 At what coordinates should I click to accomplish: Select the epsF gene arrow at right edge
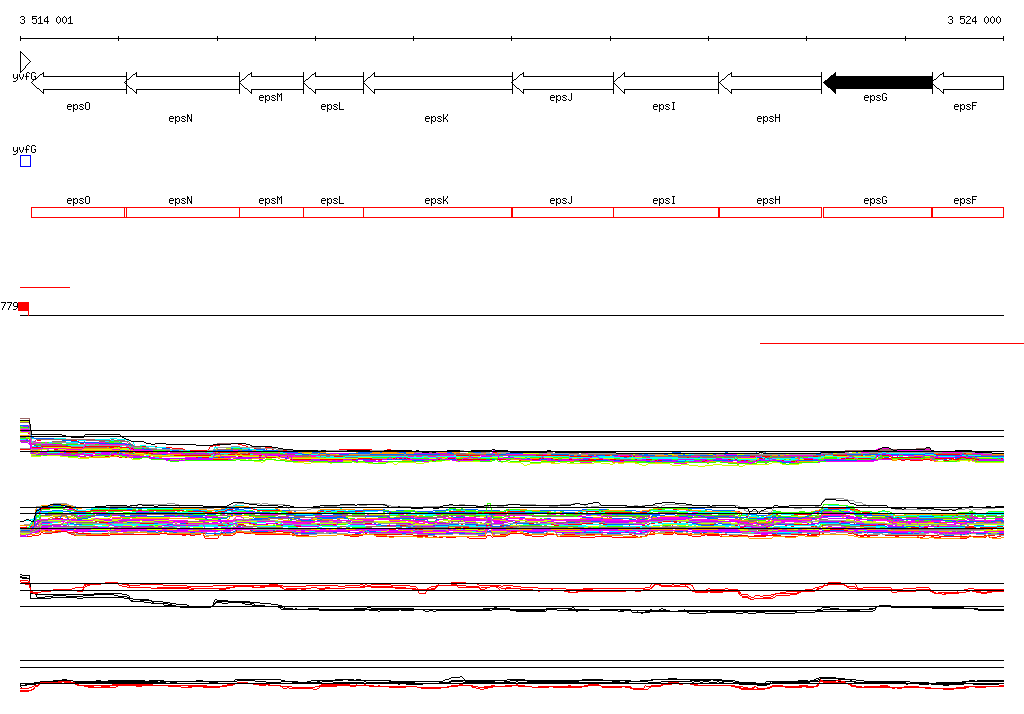(x=968, y=83)
